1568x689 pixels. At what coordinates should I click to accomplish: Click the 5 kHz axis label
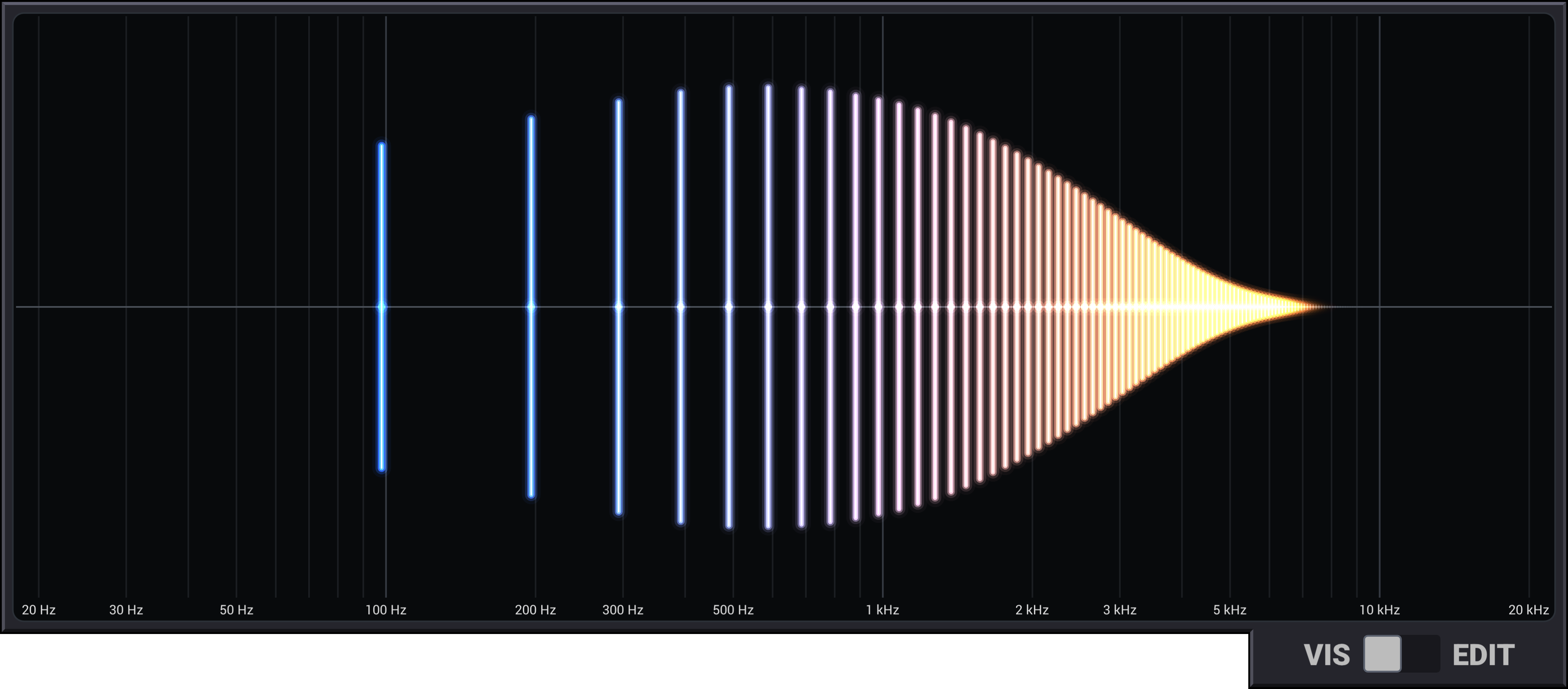tap(1230, 609)
